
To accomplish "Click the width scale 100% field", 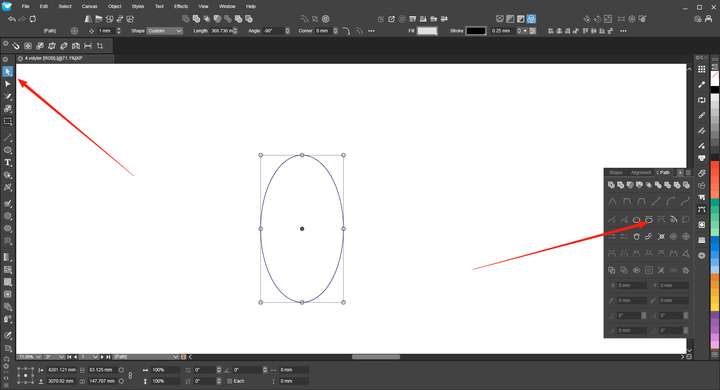I will tap(165, 370).
